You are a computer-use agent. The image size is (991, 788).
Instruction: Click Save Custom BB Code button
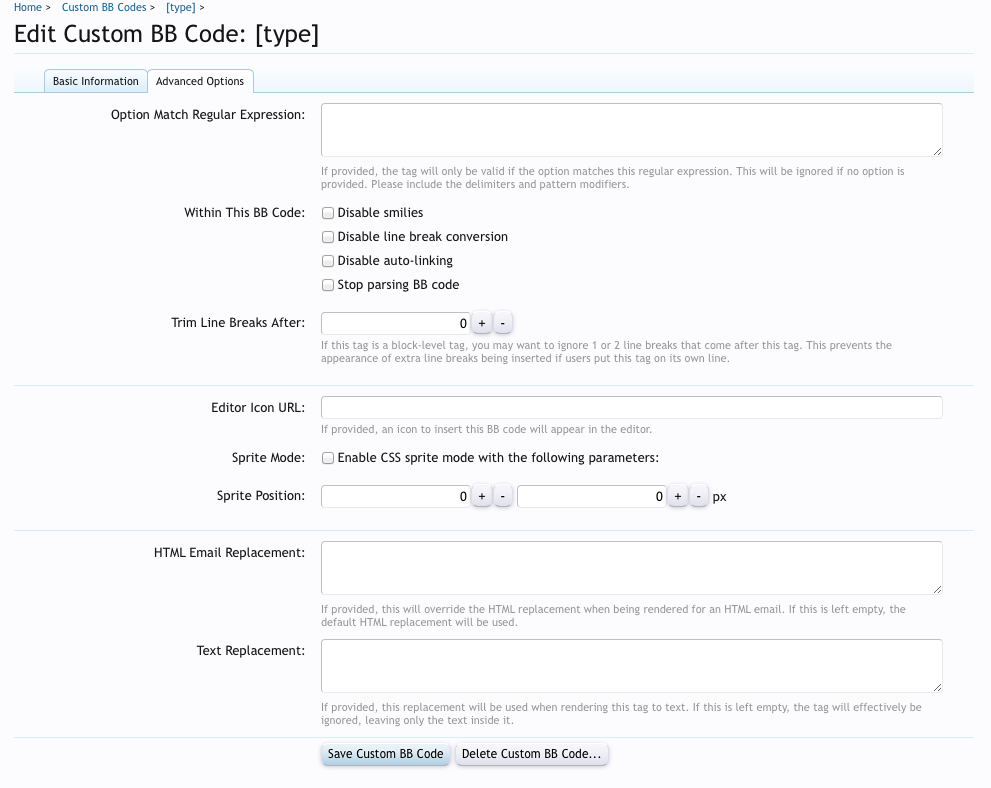[385, 754]
